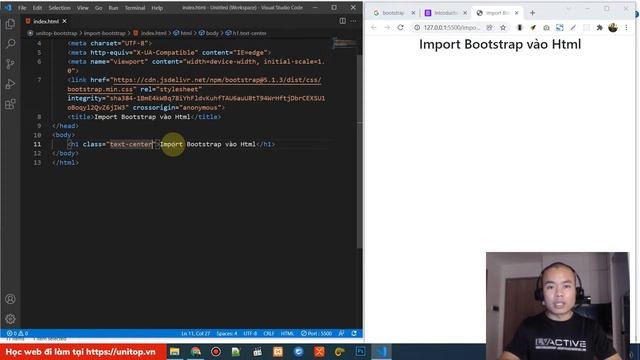Open the Go menu in VS Code

[x=98, y=8]
